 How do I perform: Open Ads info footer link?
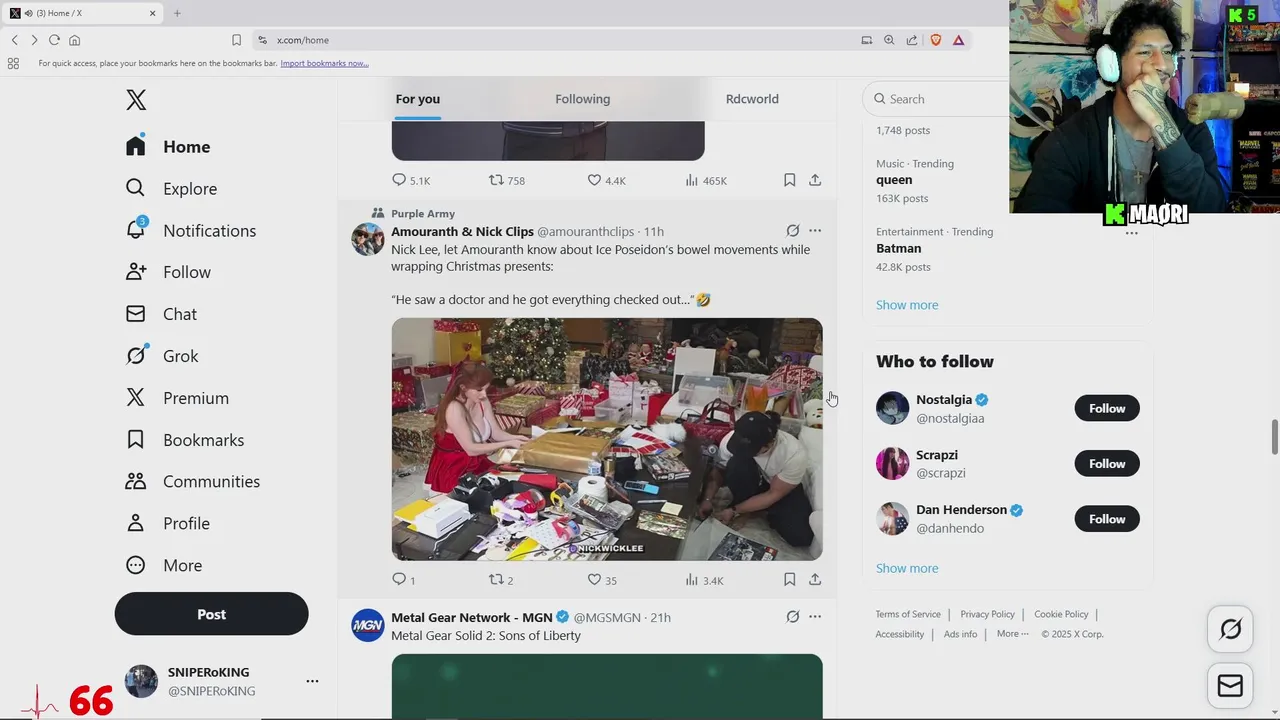960,634
